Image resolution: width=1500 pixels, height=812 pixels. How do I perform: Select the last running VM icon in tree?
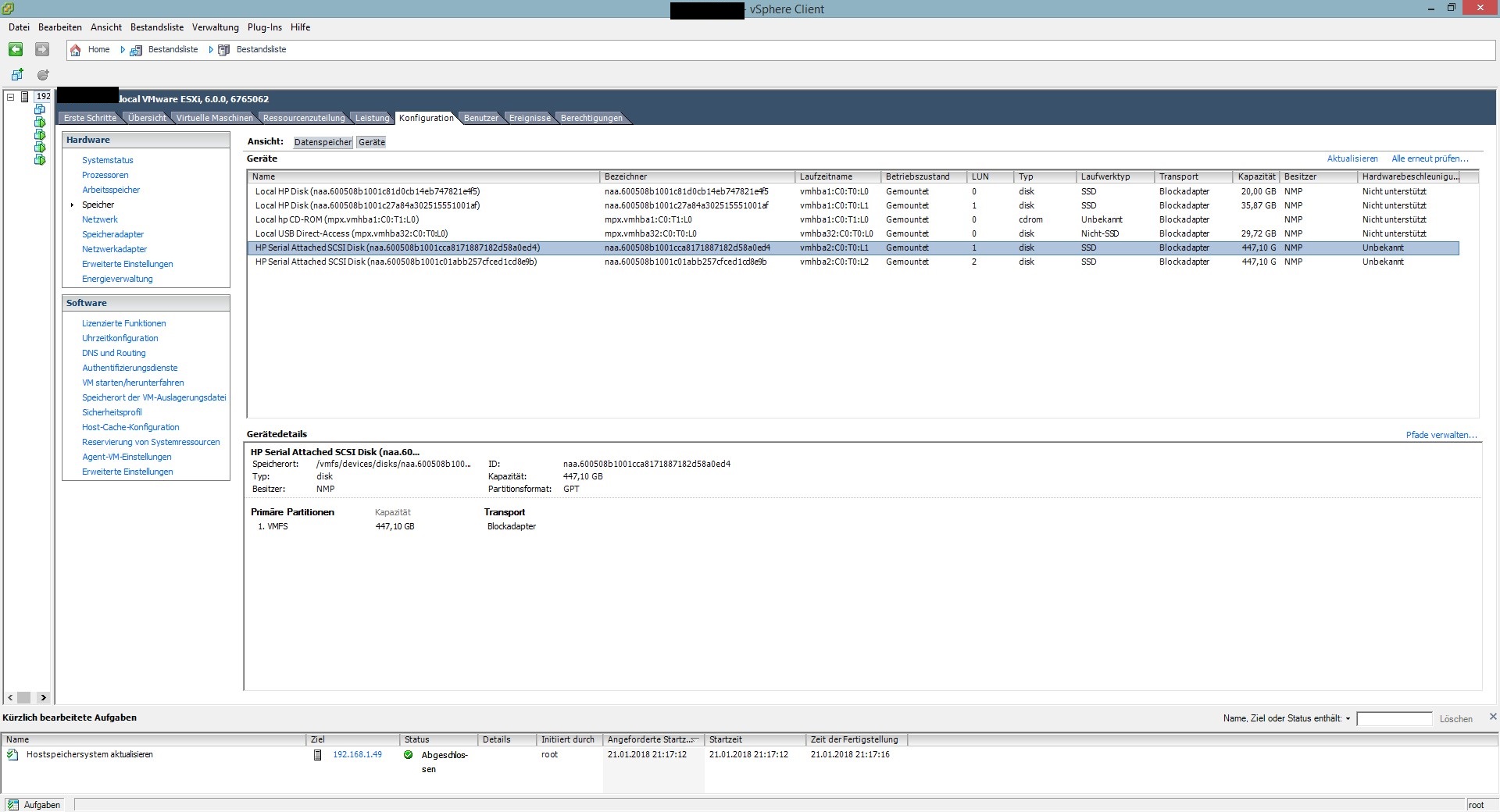[40, 160]
